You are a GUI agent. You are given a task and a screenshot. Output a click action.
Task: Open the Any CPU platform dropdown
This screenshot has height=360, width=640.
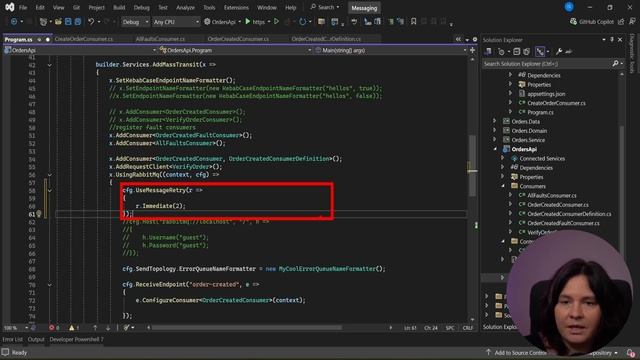pos(176,22)
